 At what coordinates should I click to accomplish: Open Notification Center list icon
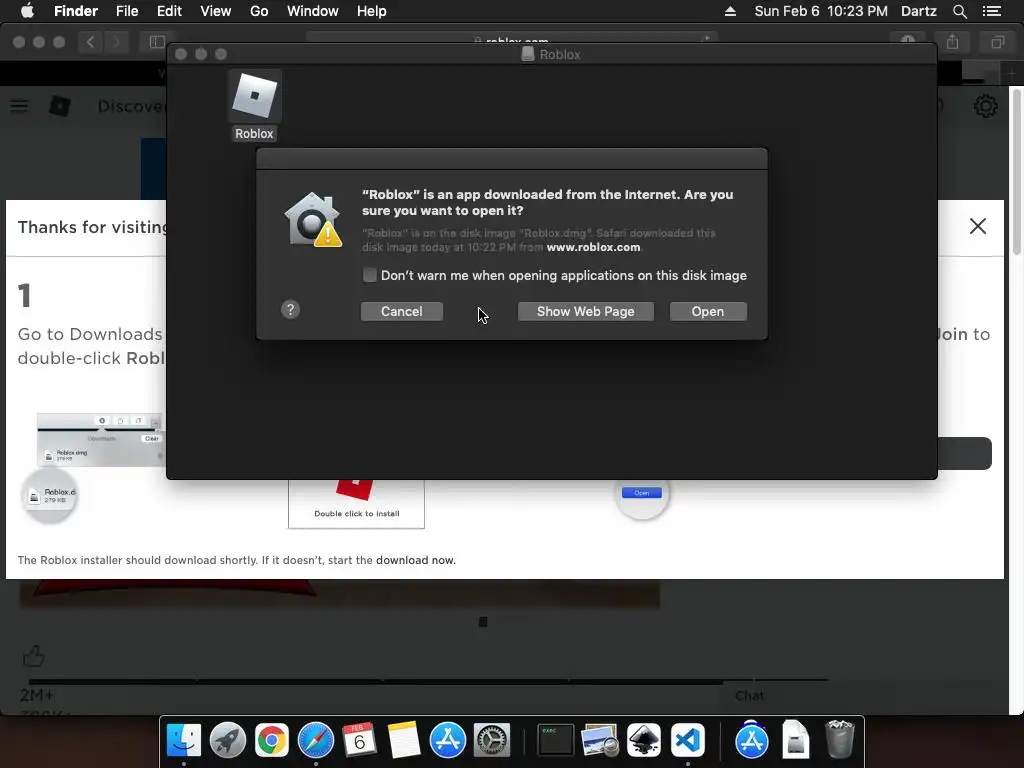click(991, 11)
